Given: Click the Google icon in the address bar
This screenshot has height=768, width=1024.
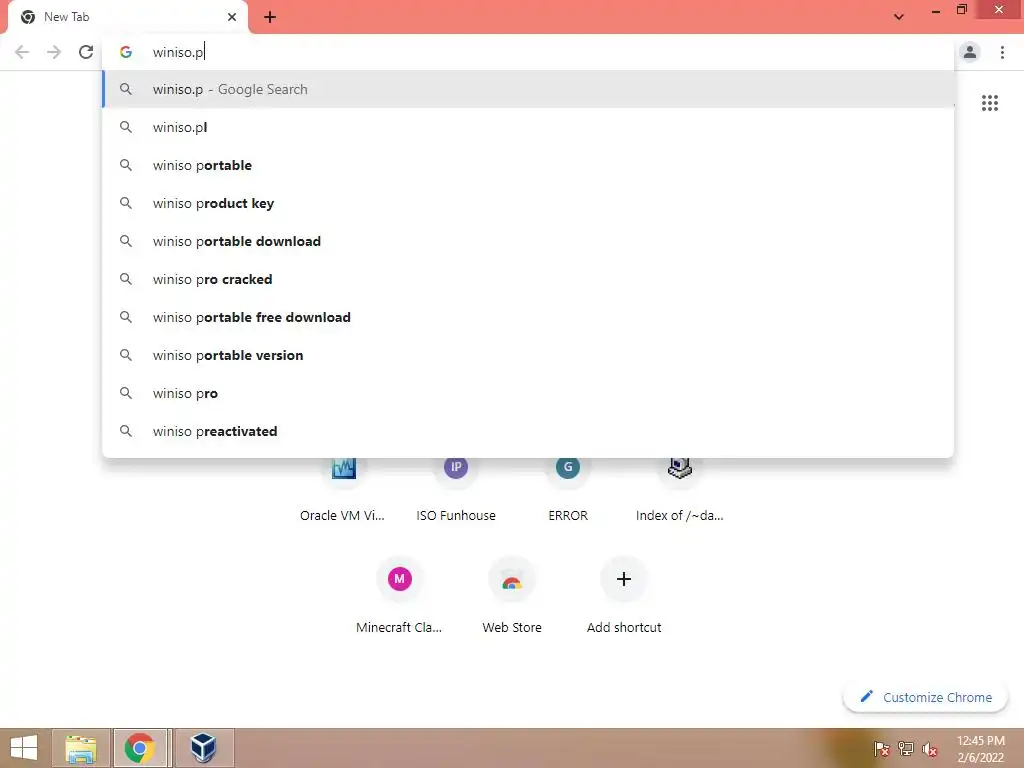Looking at the screenshot, I should pyautogui.click(x=126, y=52).
